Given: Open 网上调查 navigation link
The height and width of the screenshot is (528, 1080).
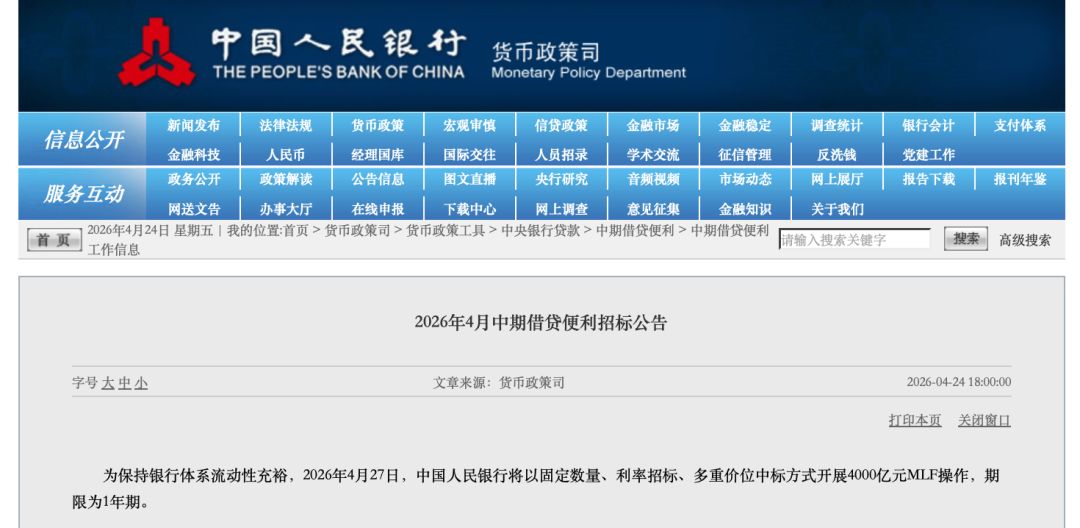Looking at the screenshot, I should (561, 209).
